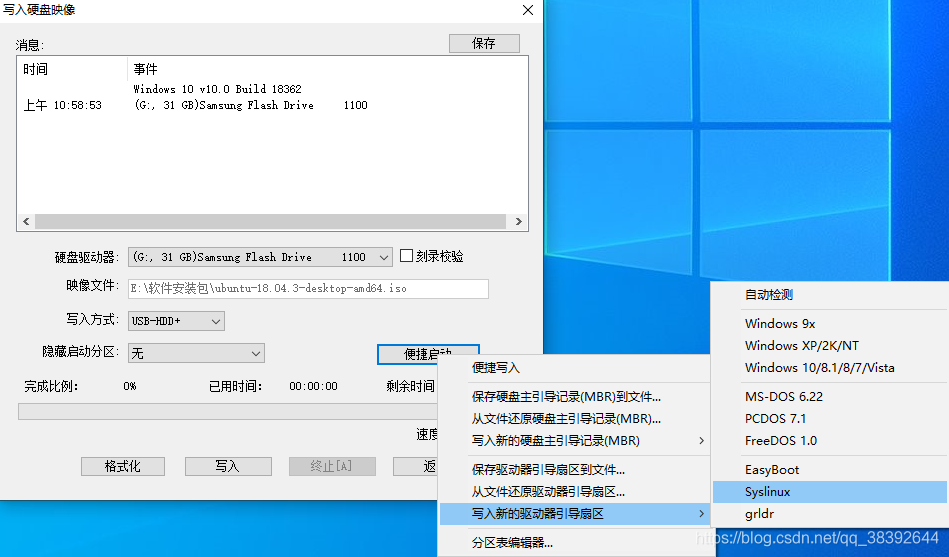Click the left arrow of message scrollbar
The height and width of the screenshot is (557, 949).
[x=26, y=222]
